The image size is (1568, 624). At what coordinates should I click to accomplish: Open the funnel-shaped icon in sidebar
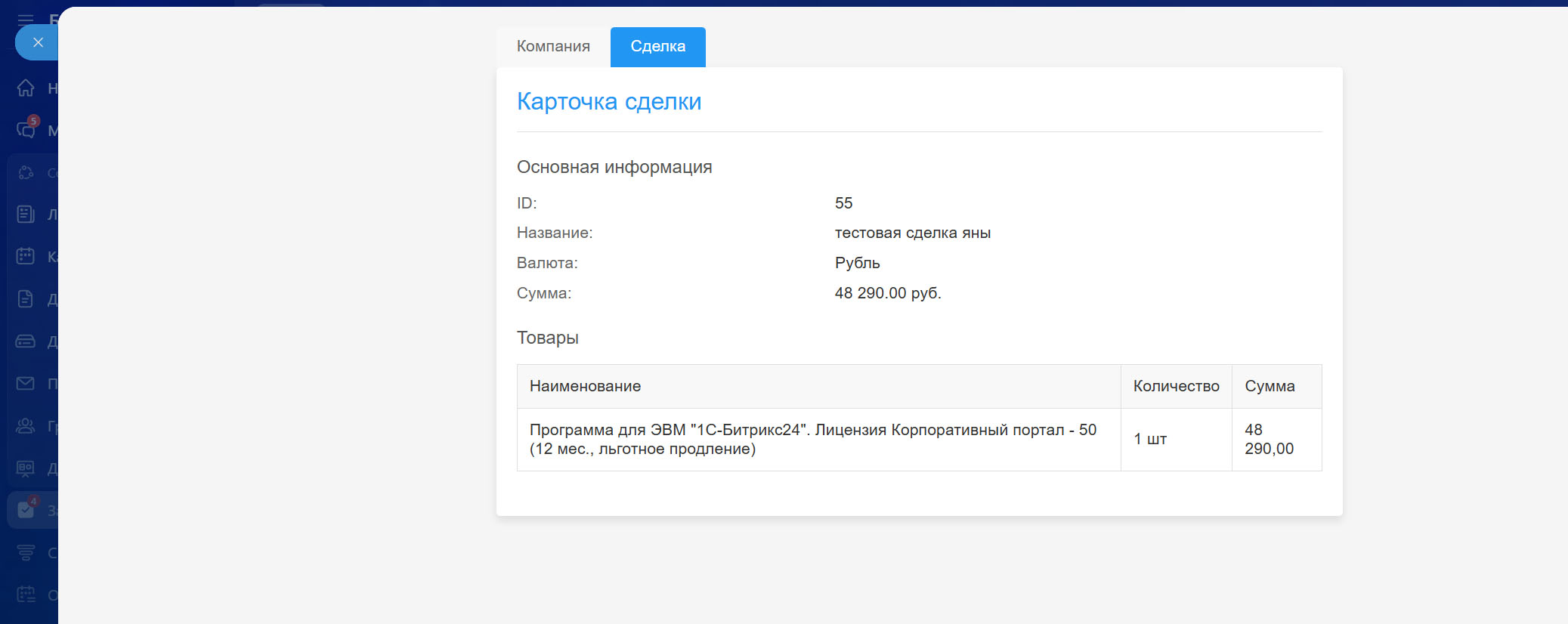coord(26,553)
